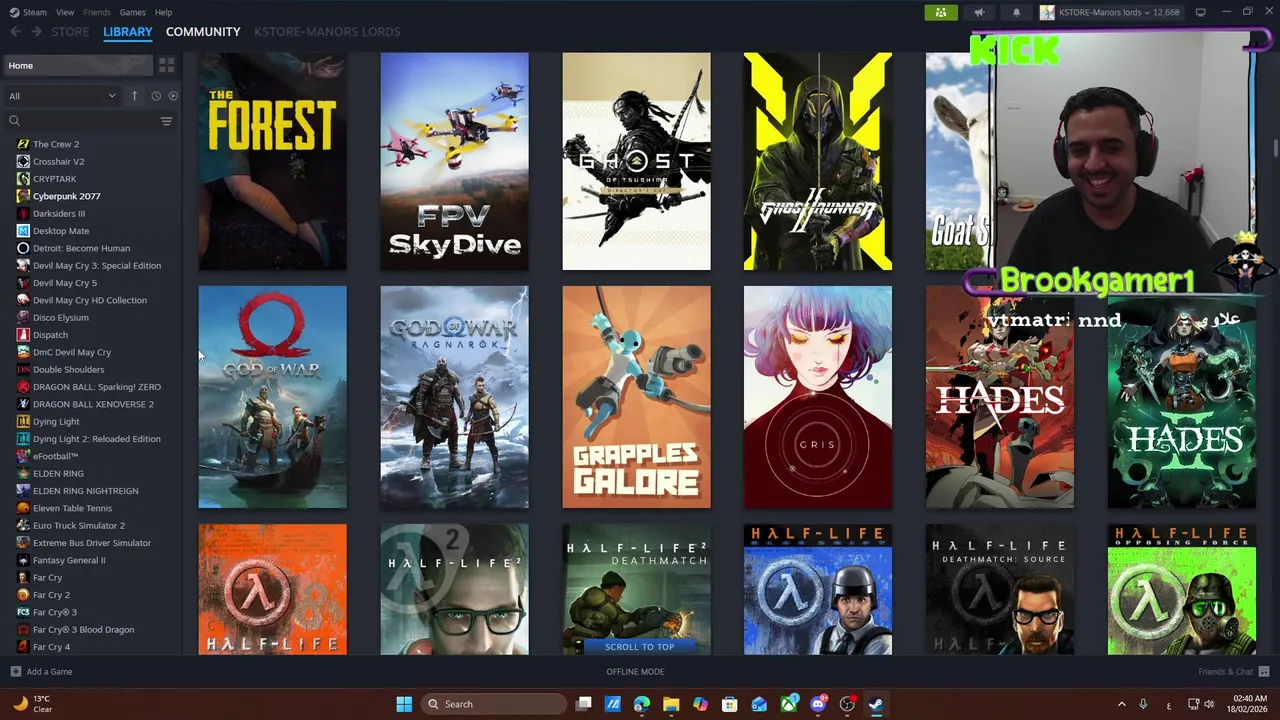Click the Darksiders III list icon
Image resolution: width=1280 pixels, height=720 pixels.
23,213
